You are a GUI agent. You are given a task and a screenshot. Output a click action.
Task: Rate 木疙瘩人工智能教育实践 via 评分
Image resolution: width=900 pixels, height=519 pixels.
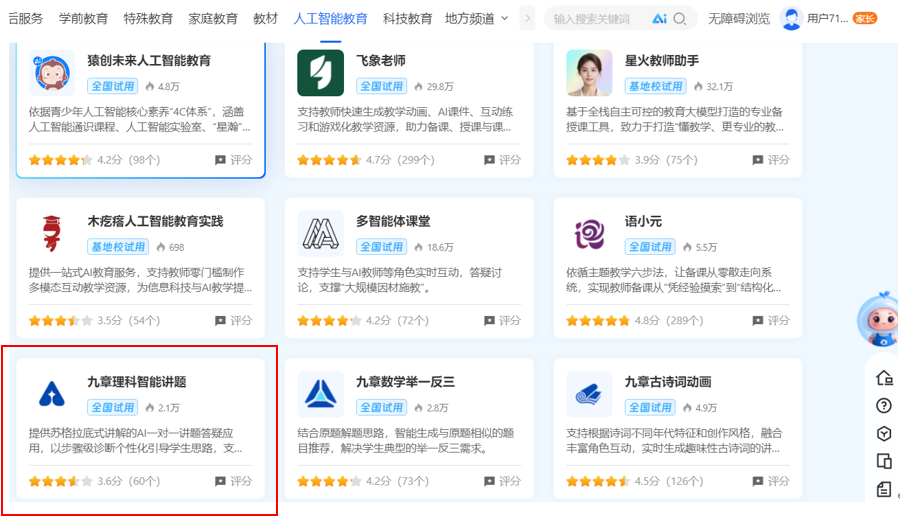click(233, 320)
